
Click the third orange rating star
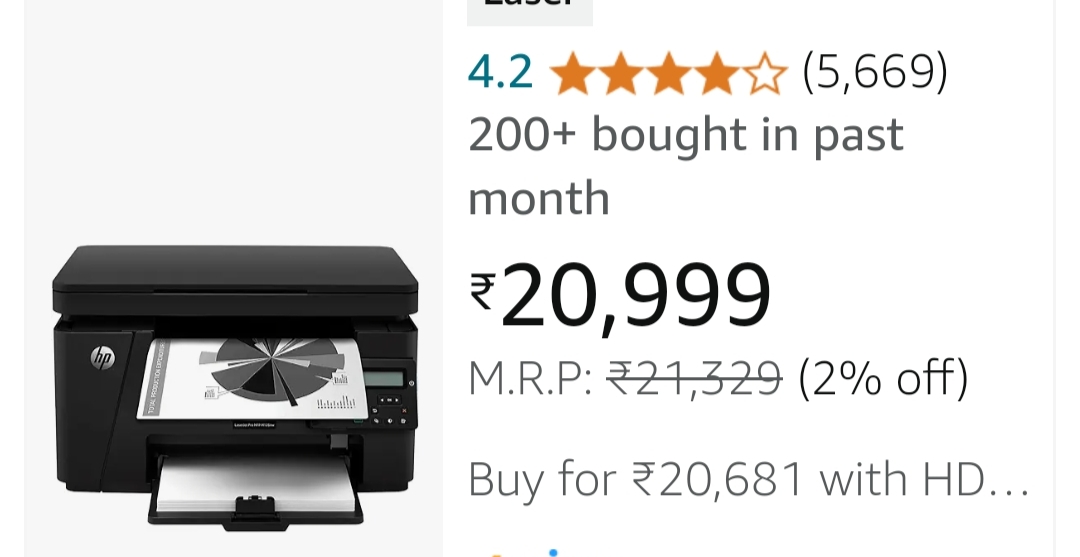(668, 73)
